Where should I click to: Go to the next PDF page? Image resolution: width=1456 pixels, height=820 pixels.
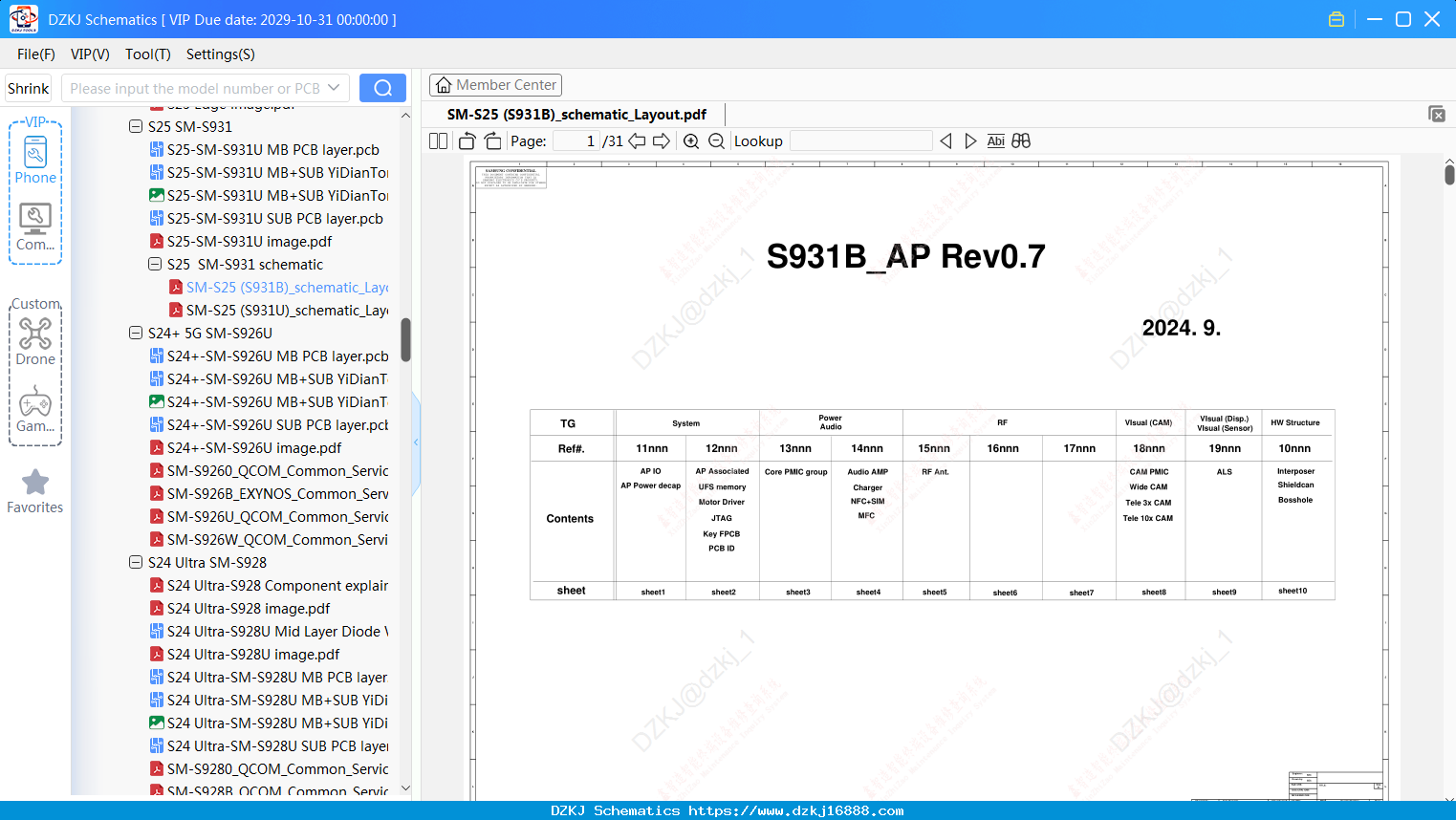click(662, 141)
